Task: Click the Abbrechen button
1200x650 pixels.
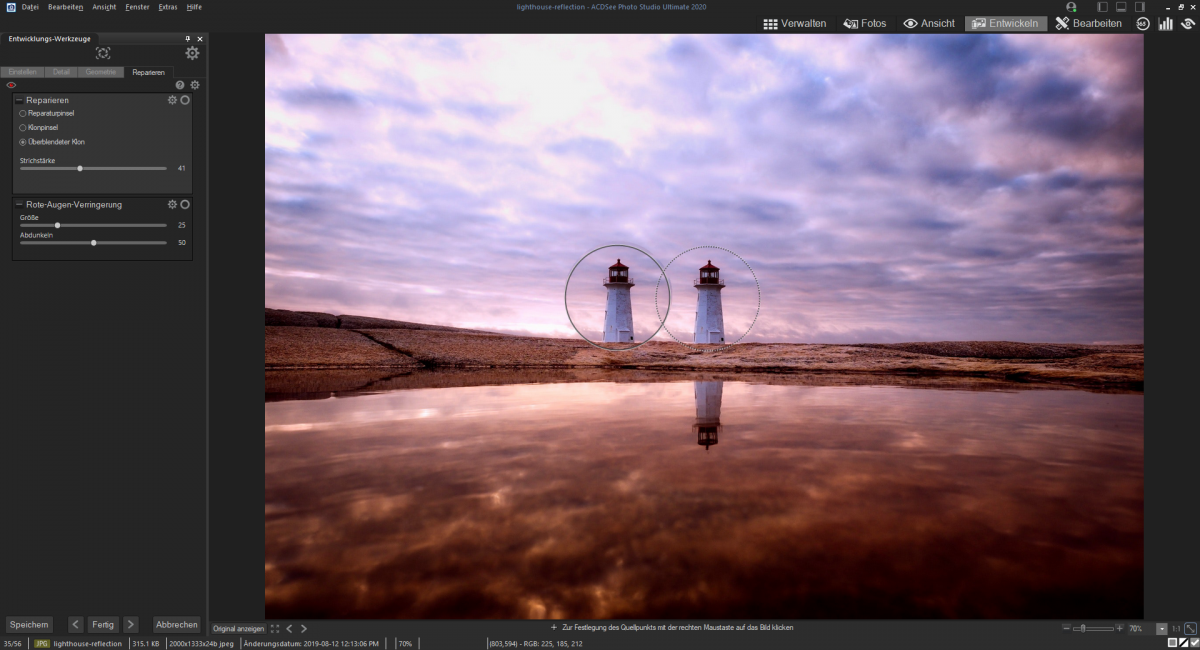Action: (x=176, y=624)
